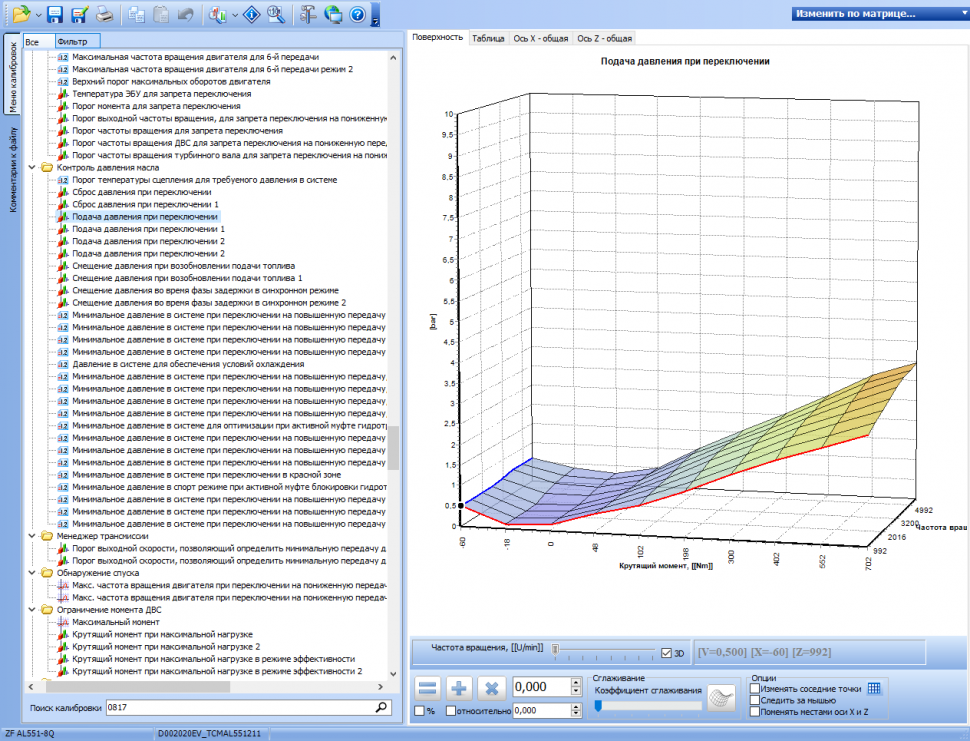970x741 pixels.
Task: Save file with the floppy disk icon
Action: (x=55, y=14)
